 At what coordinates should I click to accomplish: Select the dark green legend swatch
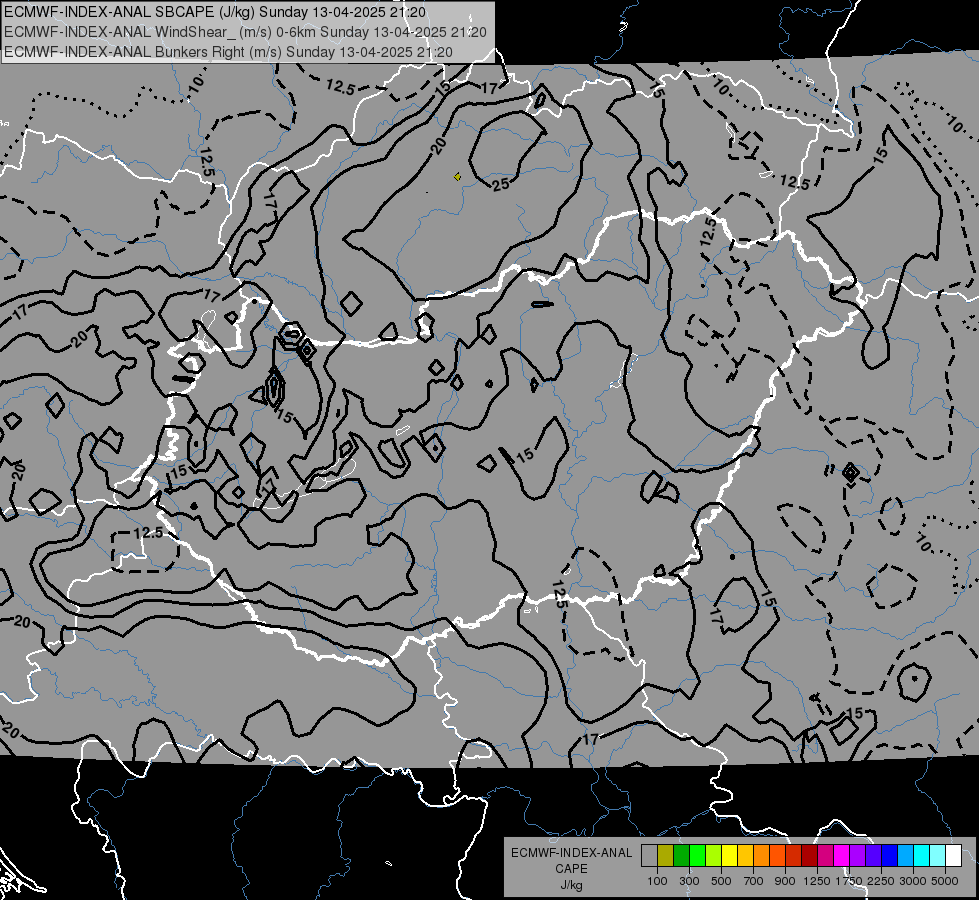click(682, 855)
